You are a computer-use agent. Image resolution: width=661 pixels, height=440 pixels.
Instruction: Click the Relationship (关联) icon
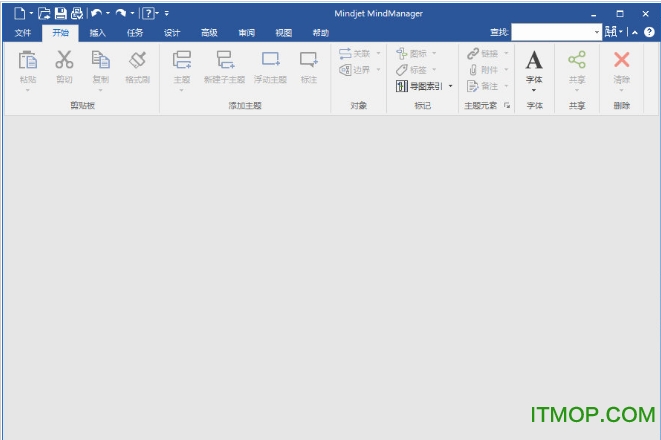pyautogui.click(x=345, y=53)
